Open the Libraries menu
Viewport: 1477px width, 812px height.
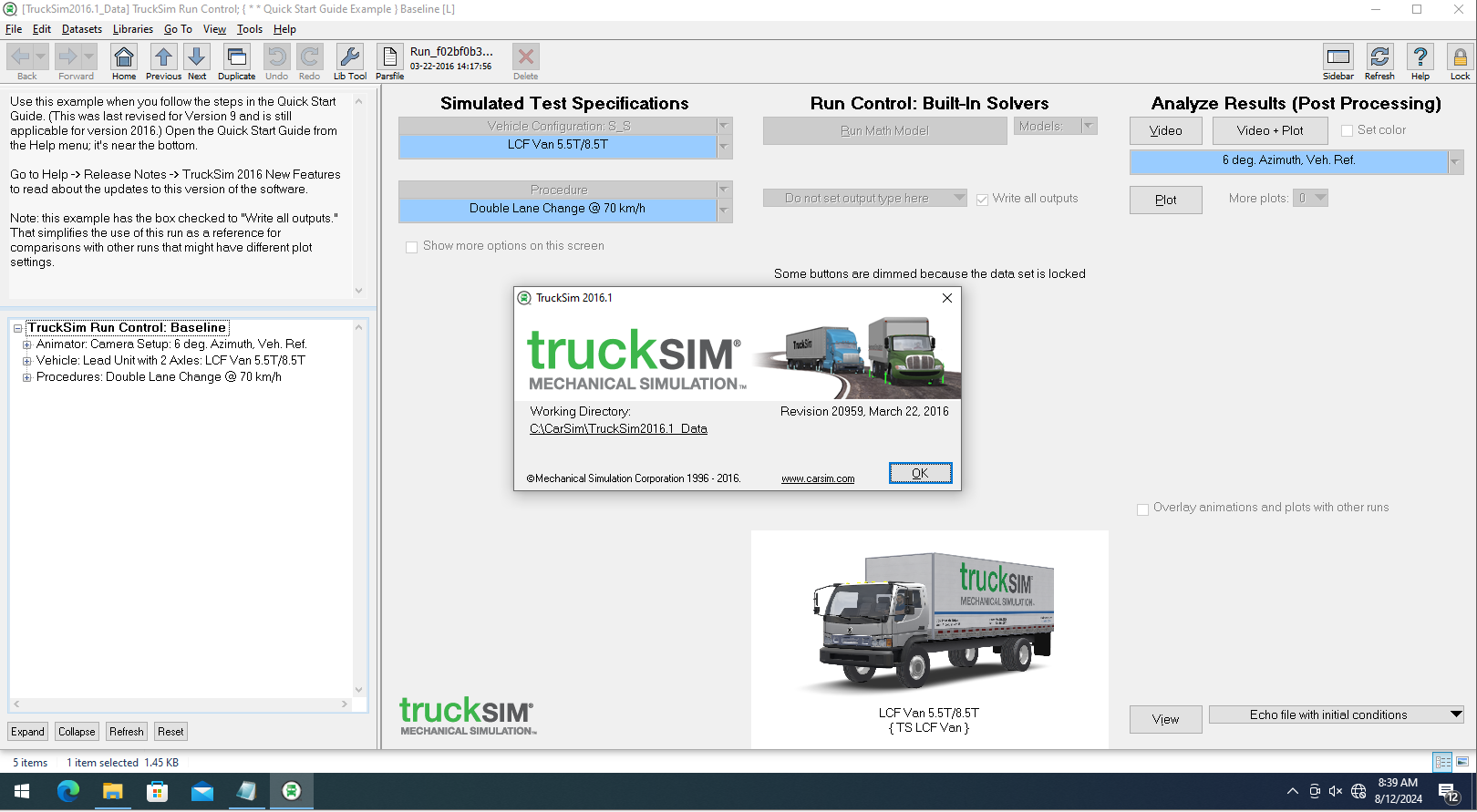pos(133,29)
